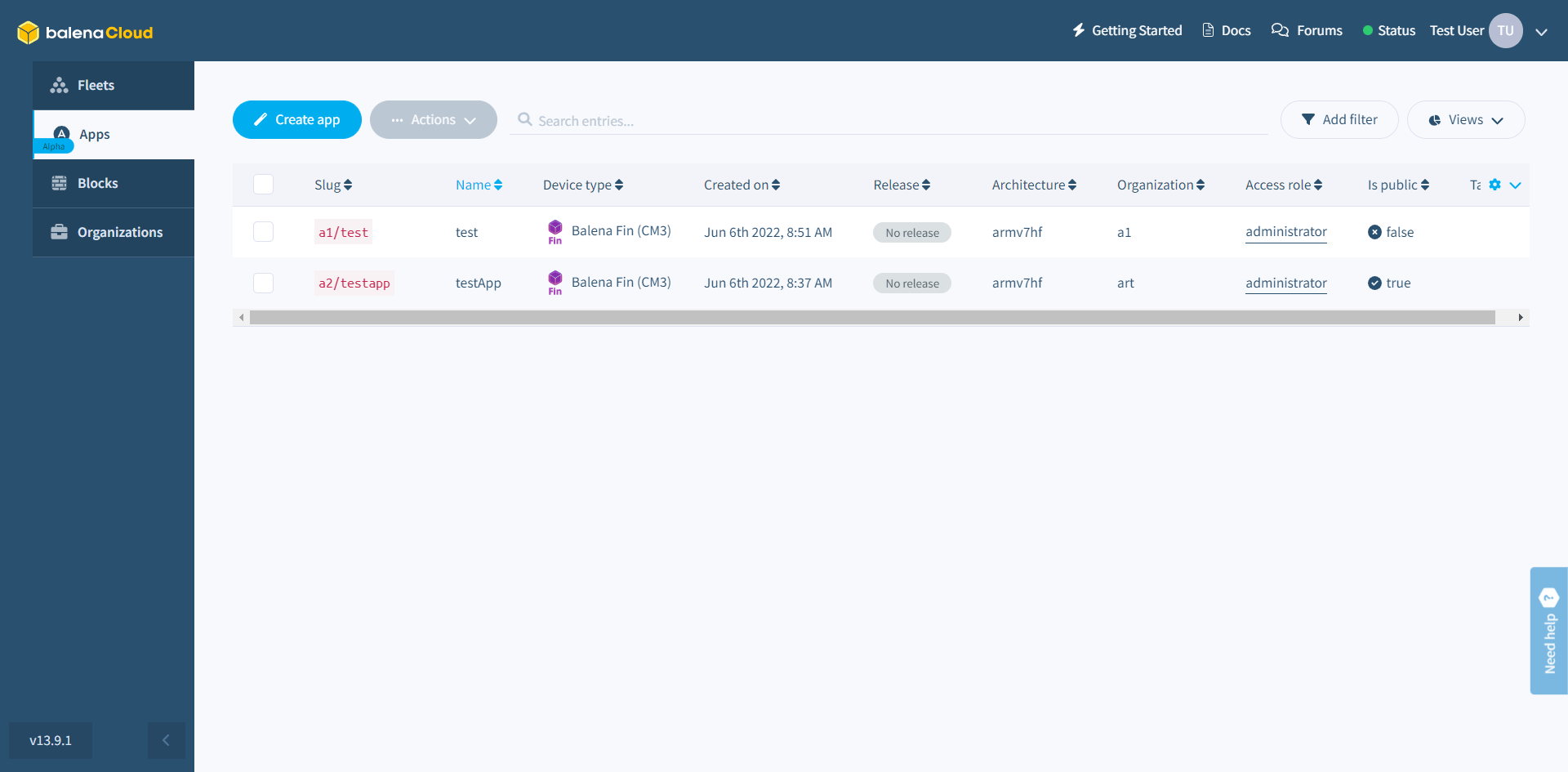Image resolution: width=1568 pixels, height=772 pixels.
Task: Go to Fleets in the sidebar
Action: [x=96, y=86]
